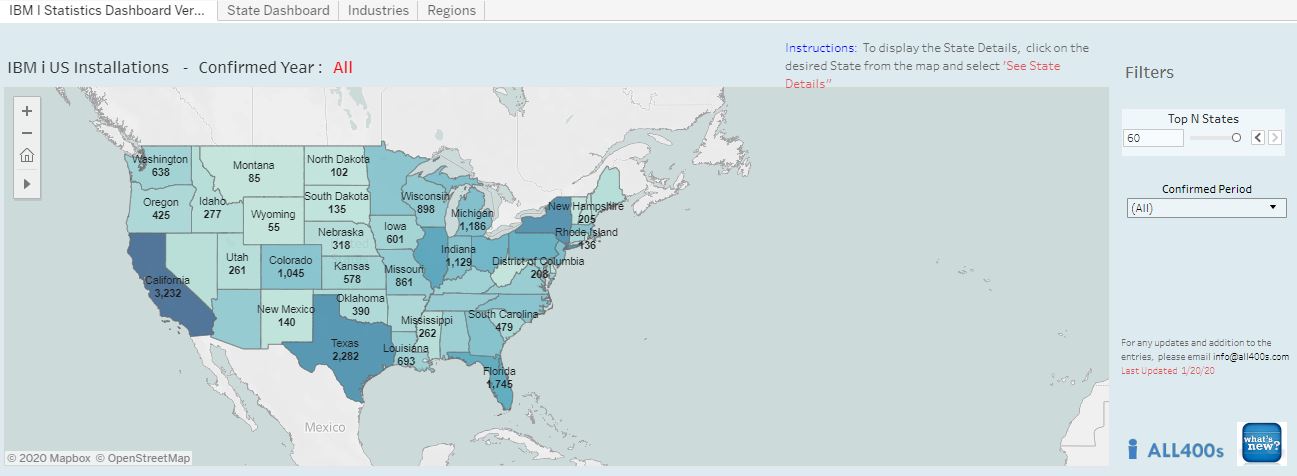Select Wyoming state on the map
The image size is (1297, 476).
(x=273, y=221)
